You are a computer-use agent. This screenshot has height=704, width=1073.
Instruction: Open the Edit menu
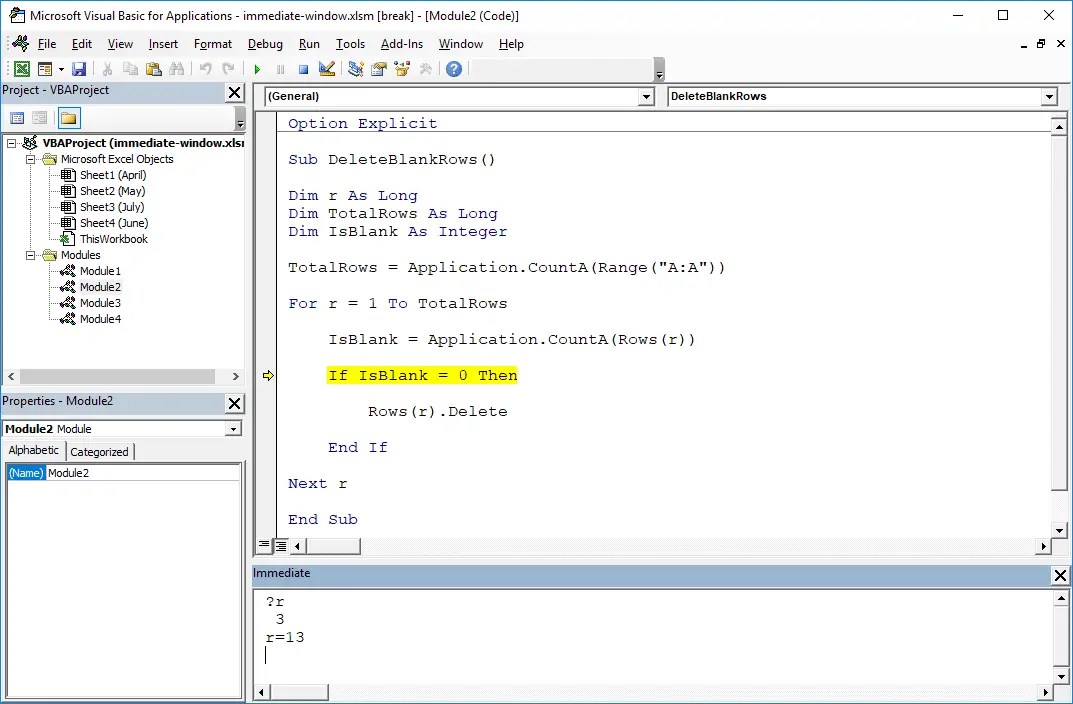(x=81, y=44)
